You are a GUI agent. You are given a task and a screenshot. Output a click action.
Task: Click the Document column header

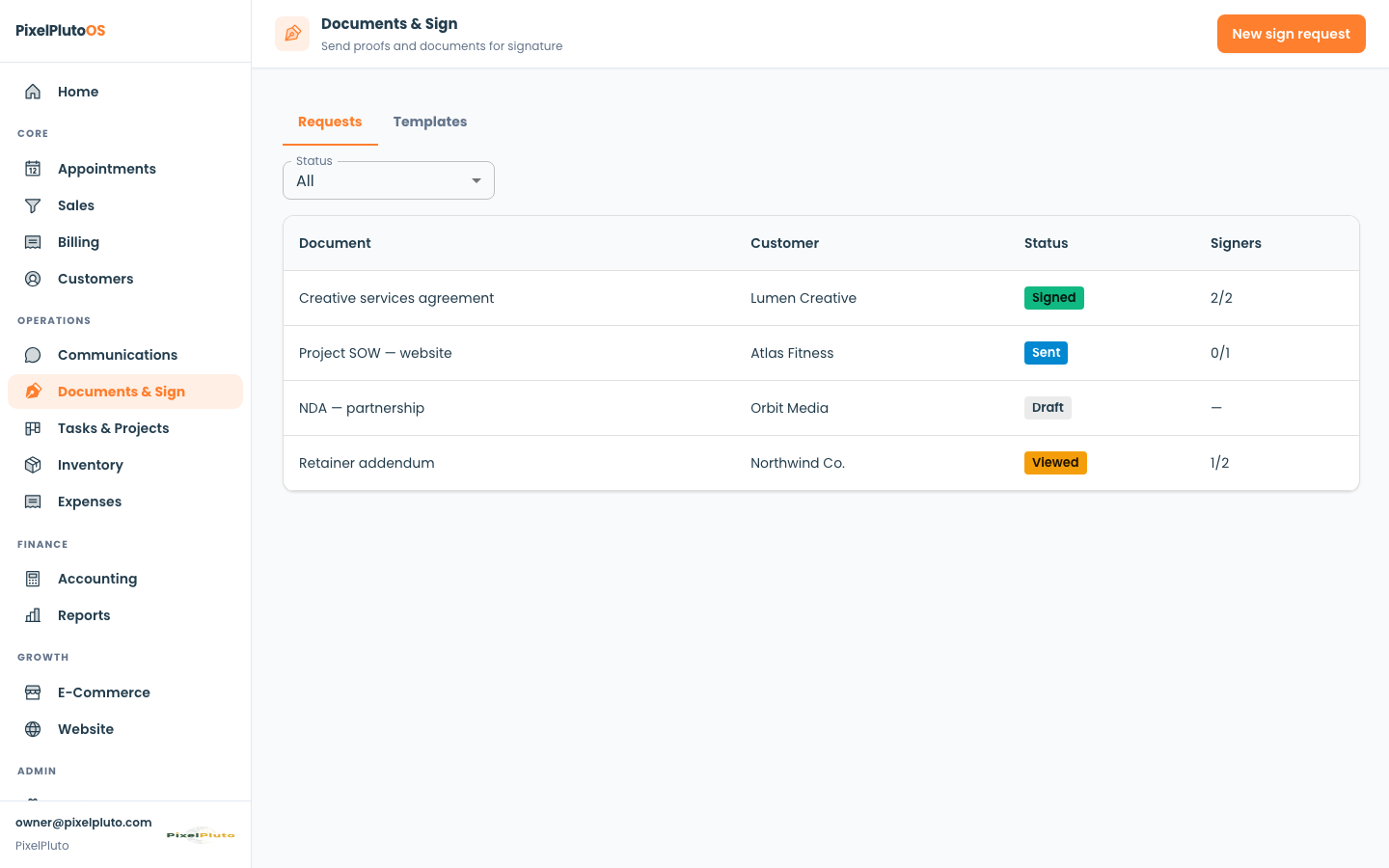click(335, 243)
